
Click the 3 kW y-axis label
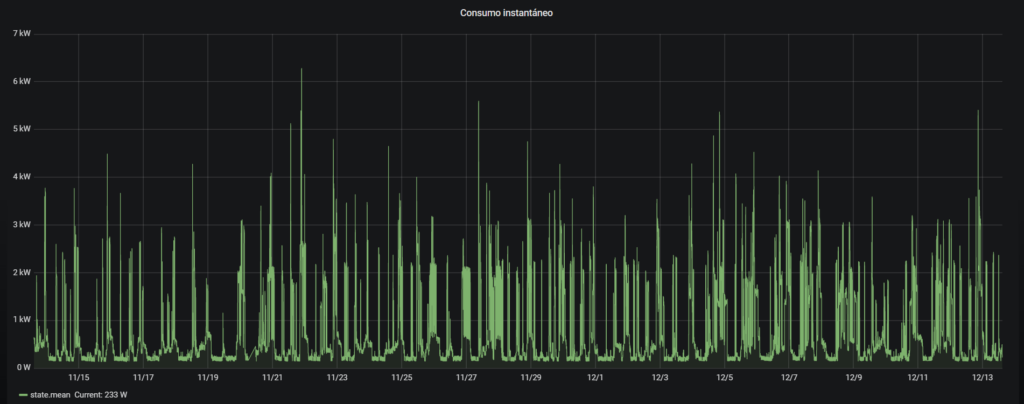(x=21, y=224)
